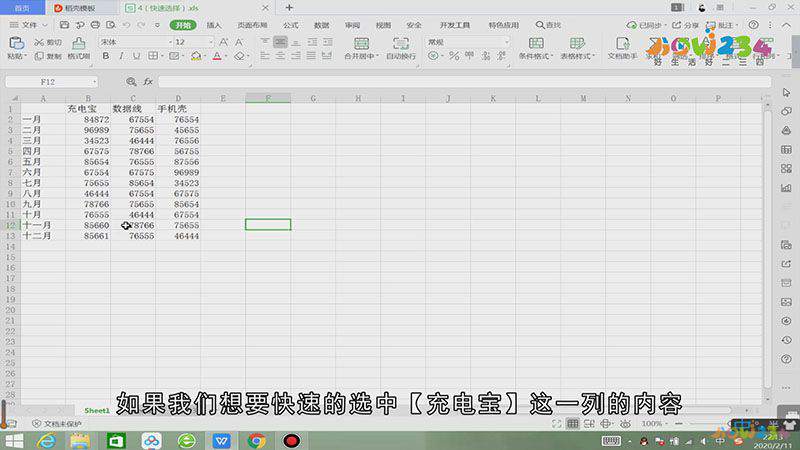Apply cell borders with the border icon
Image resolution: width=800 pixels, height=450 pixels.
click(x=152, y=56)
